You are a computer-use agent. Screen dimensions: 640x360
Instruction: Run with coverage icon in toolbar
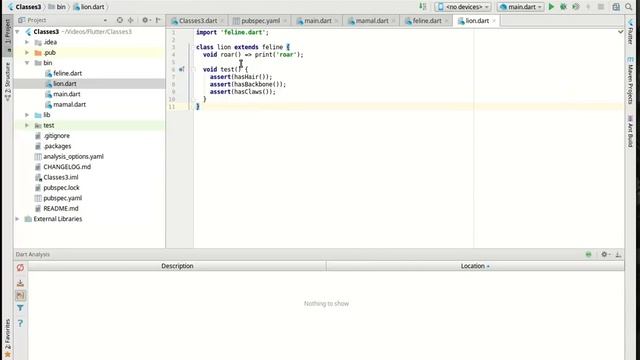[x=576, y=7]
